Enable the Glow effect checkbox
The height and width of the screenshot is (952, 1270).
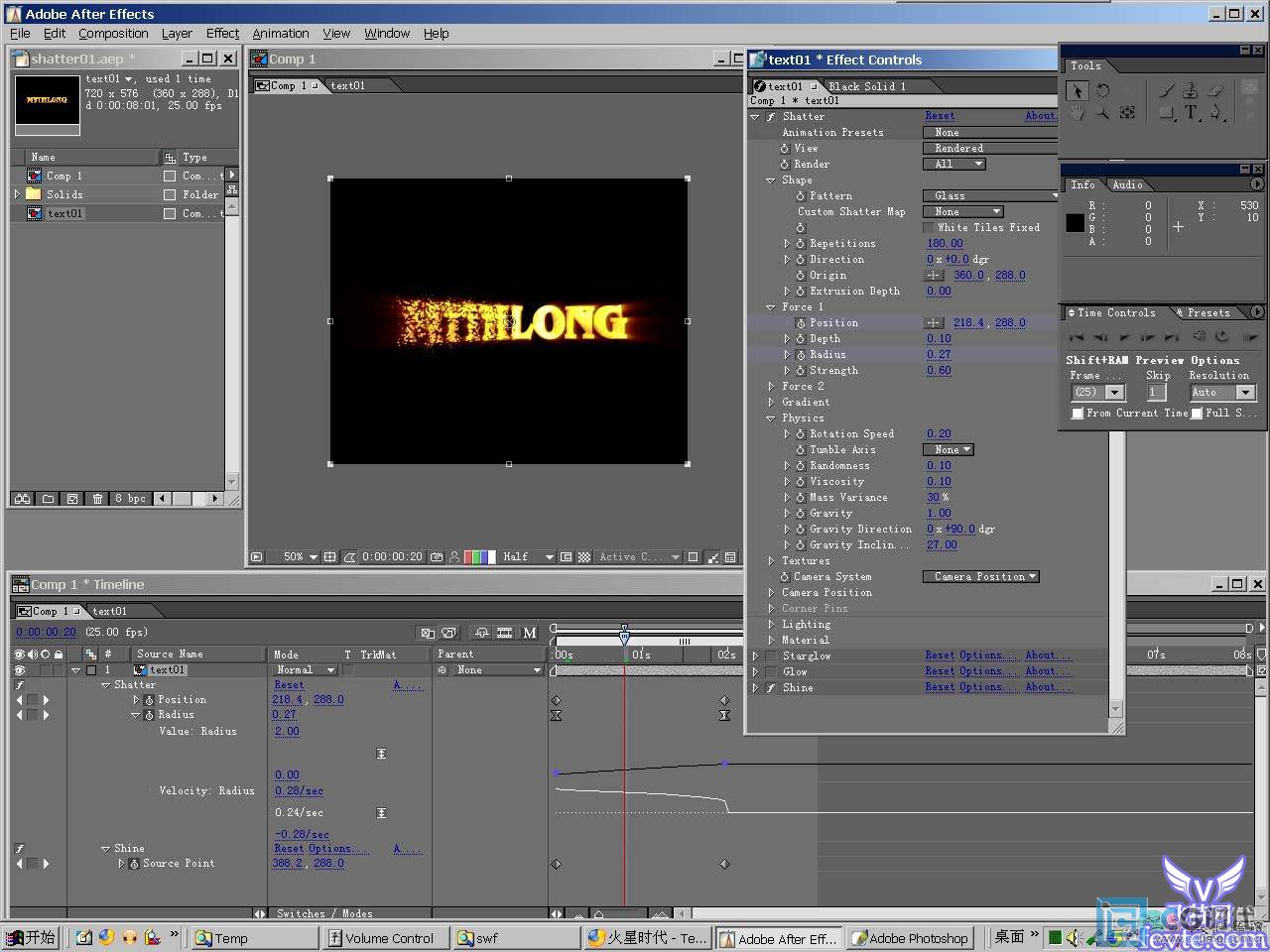tap(771, 672)
